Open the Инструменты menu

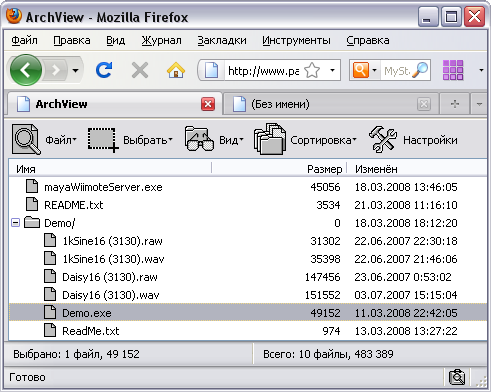point(296,40)
